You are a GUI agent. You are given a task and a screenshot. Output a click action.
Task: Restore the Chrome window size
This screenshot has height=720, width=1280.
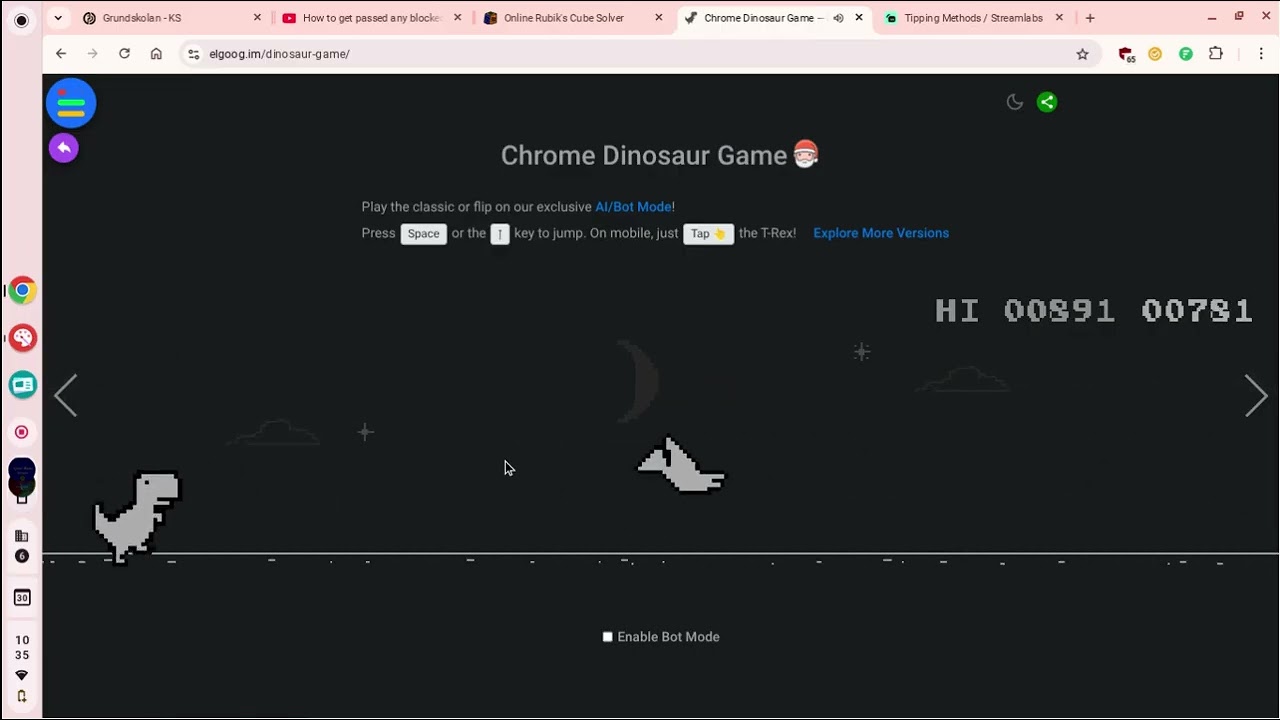pos(1239,17)
